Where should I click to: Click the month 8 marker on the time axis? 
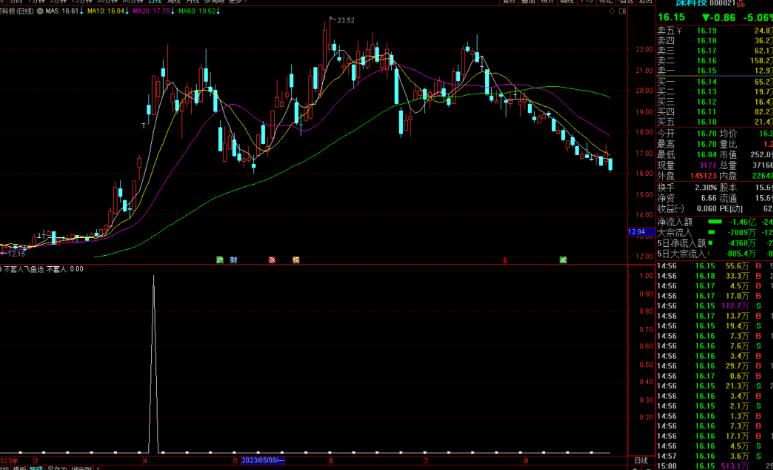(x=526, y=461)
